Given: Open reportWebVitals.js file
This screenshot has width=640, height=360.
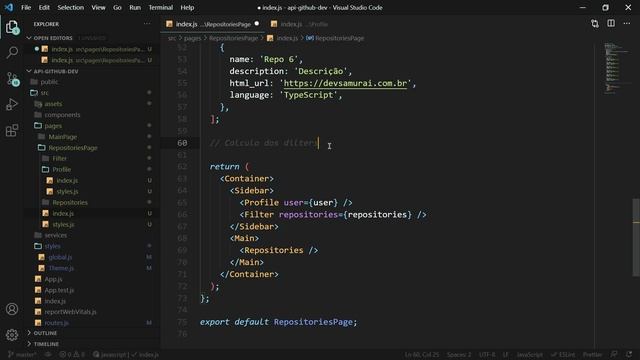Looking at the screenshot, I should tap(70, 312).
